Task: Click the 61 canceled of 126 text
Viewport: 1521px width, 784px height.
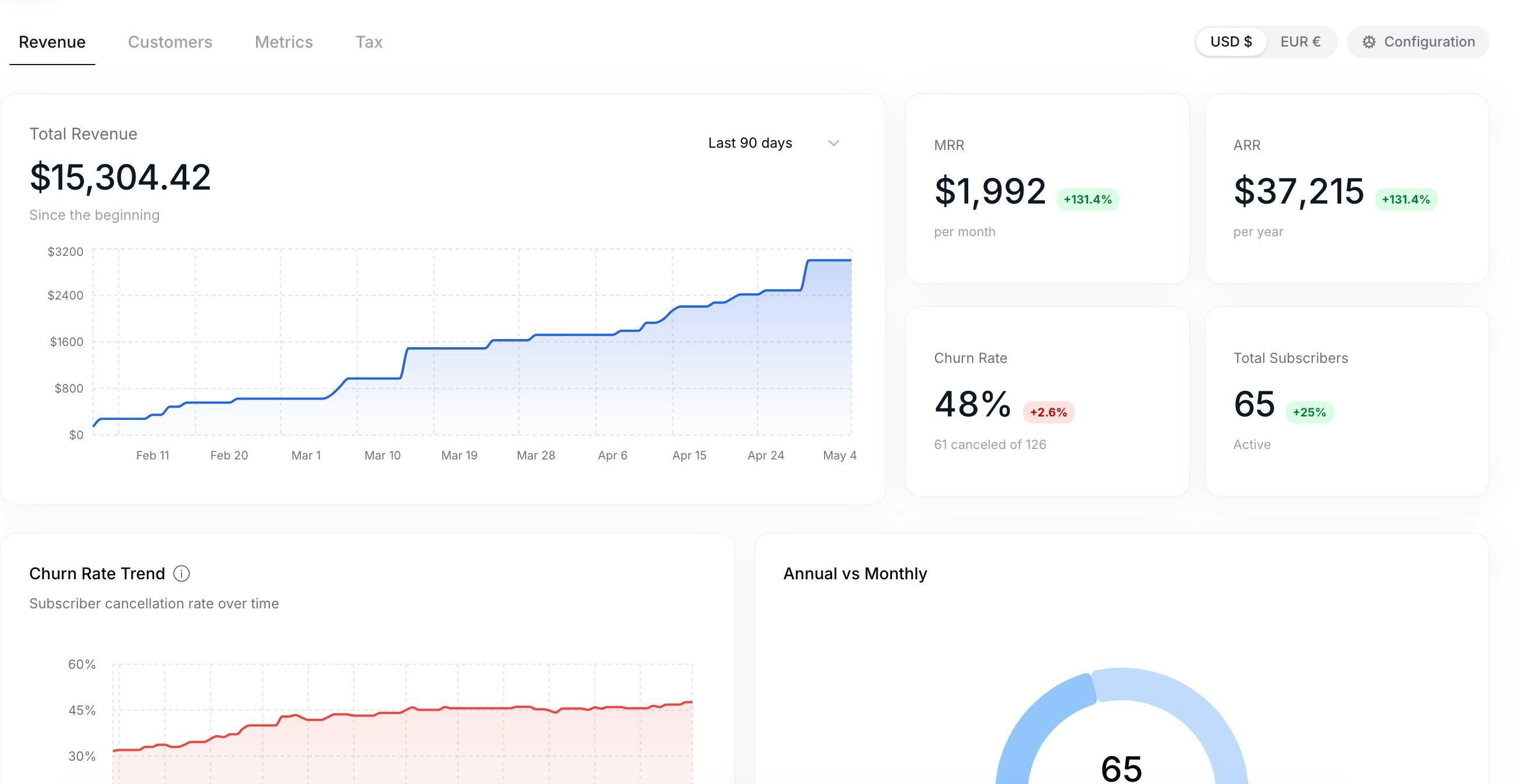Action: tap(990, 444)
